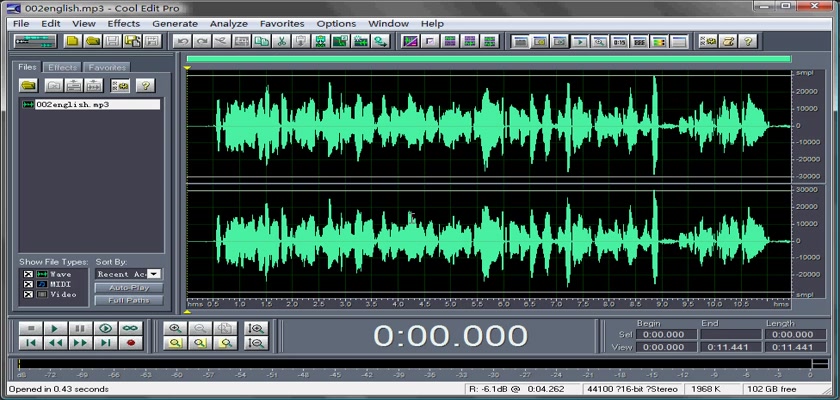Switch to the Effects tab
This screenshot has height=400, width=840.
click(x=63, y=67)
